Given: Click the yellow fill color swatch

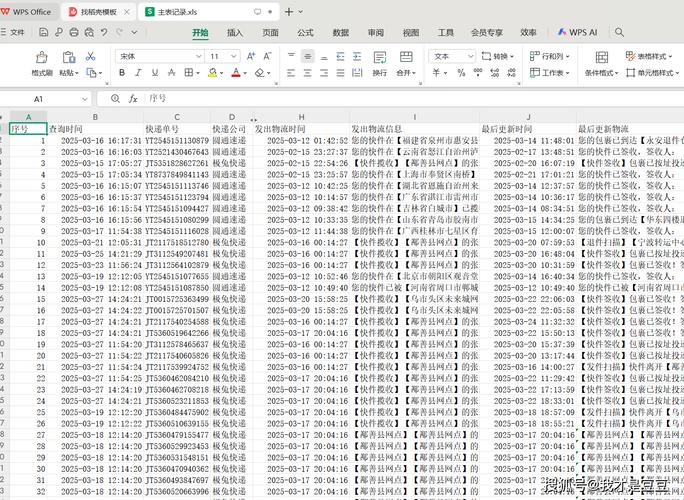Looking at the screenshot, I should point(213,73).
